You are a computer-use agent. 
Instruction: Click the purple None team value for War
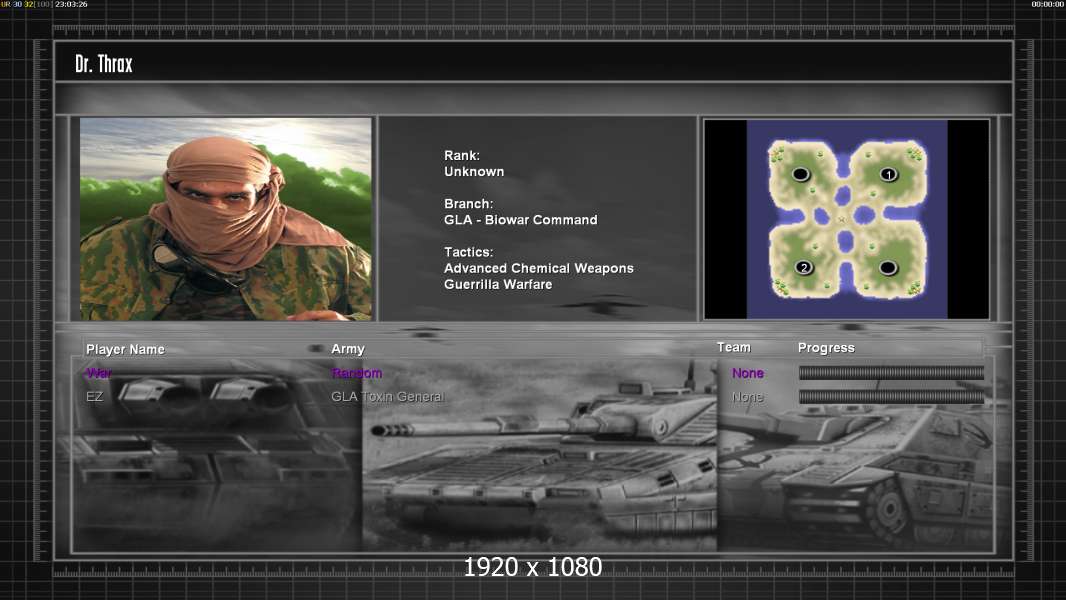747,373
